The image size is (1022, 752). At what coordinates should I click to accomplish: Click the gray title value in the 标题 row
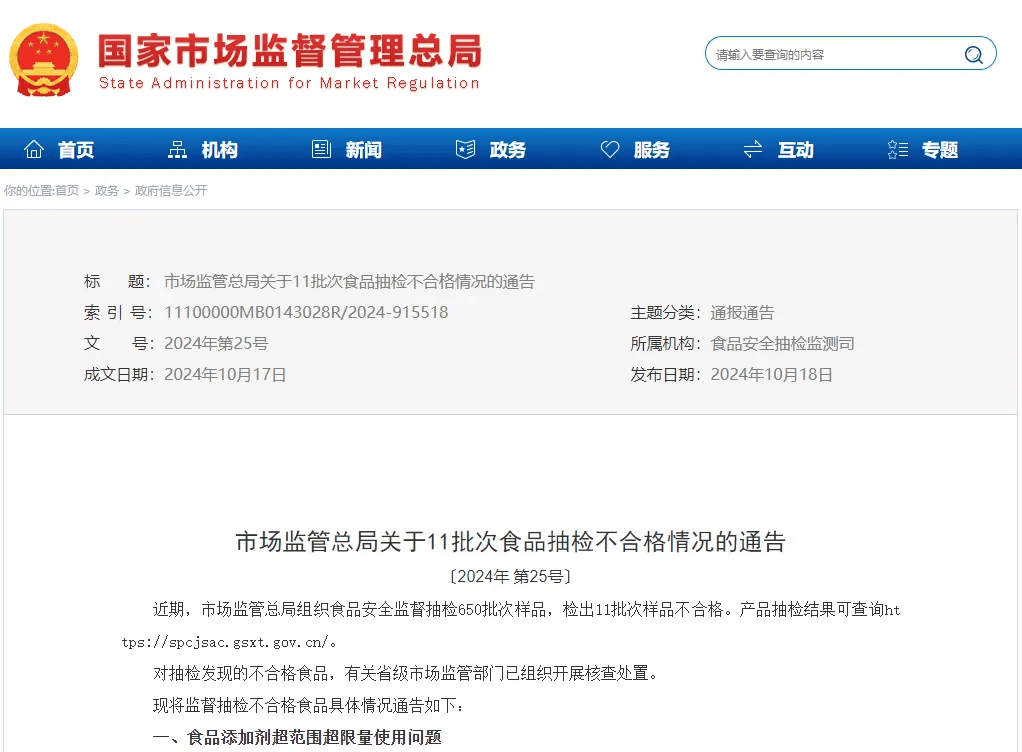tap(349, 282)
